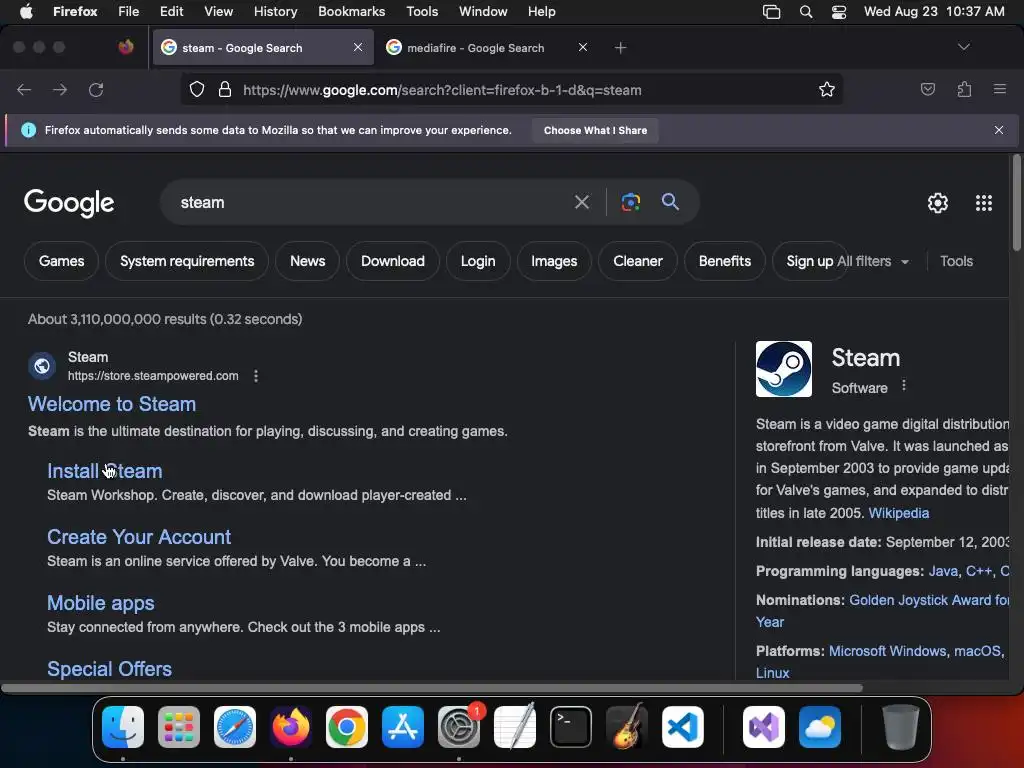This screenshot has width=1024, height=768.
Task: Open the Firefox View pinned icon
Action: coord(126,47)
